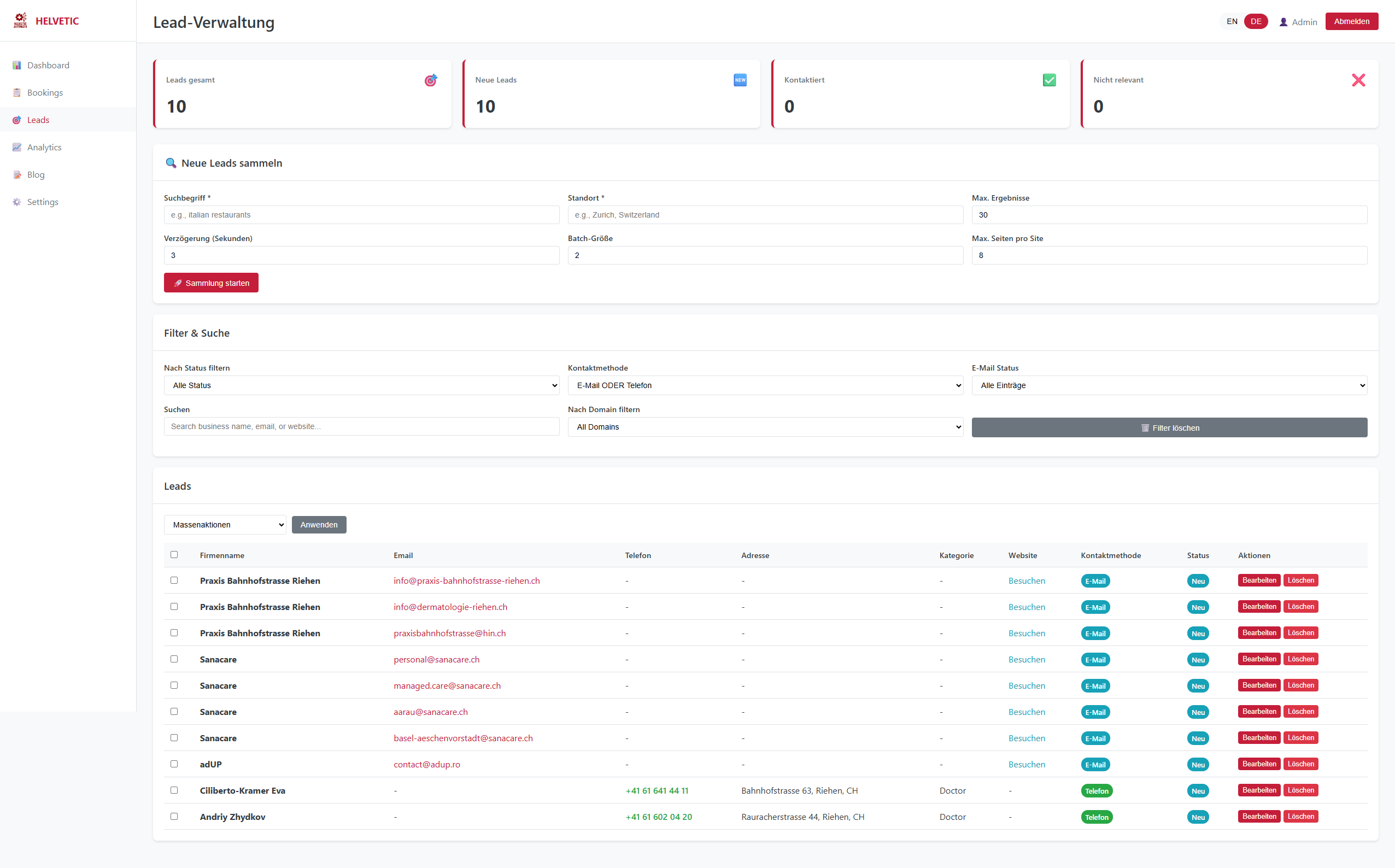This screenshot has height=868, width=1395.
Task: Switch language to EN
Action: coord(1232,21)
